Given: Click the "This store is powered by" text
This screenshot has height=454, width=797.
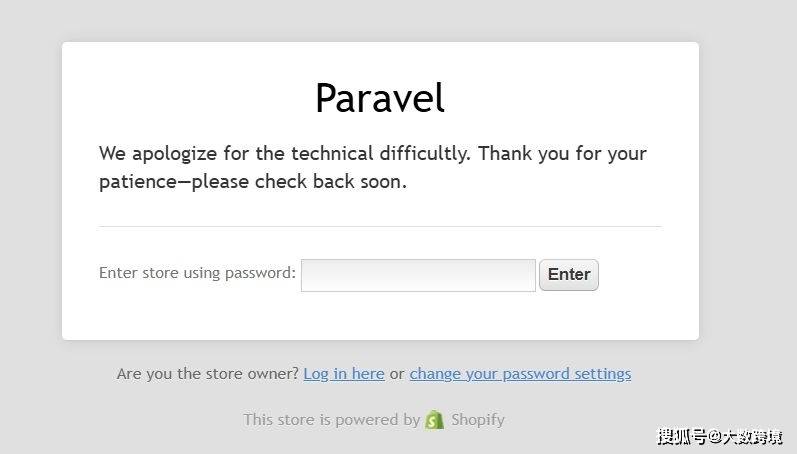Looking at the screenshot, I should coord(332,419).
